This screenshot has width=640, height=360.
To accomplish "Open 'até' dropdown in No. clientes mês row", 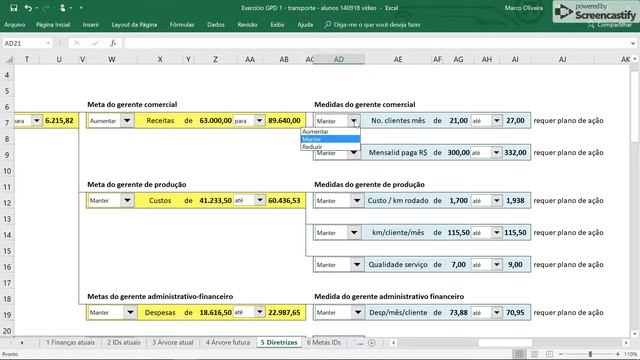I will 496,120.
